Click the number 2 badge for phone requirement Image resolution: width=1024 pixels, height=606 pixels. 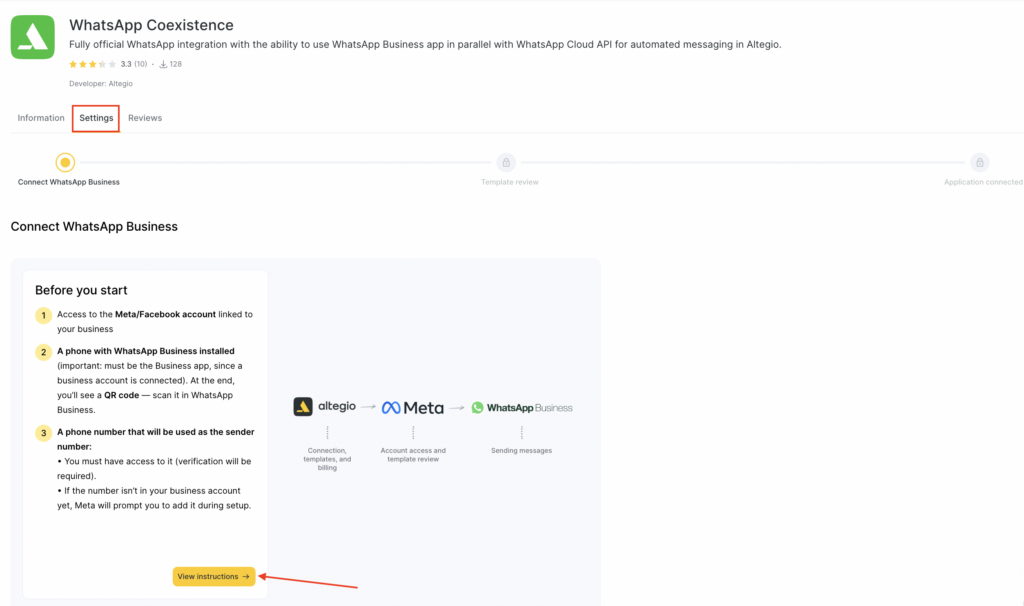tap(43, 352)
